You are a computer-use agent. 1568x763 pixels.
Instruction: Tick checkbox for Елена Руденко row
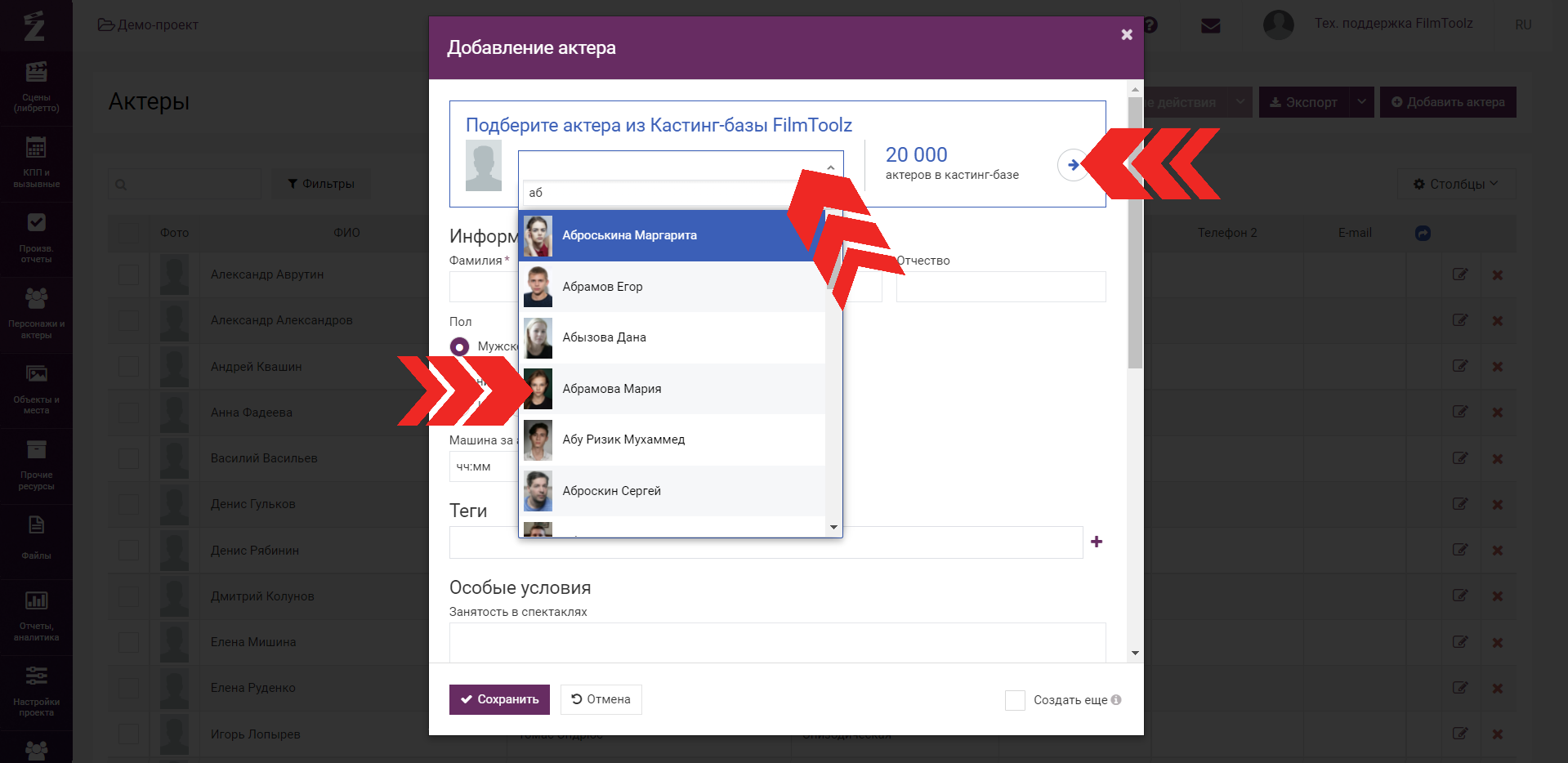coord(128,688)
